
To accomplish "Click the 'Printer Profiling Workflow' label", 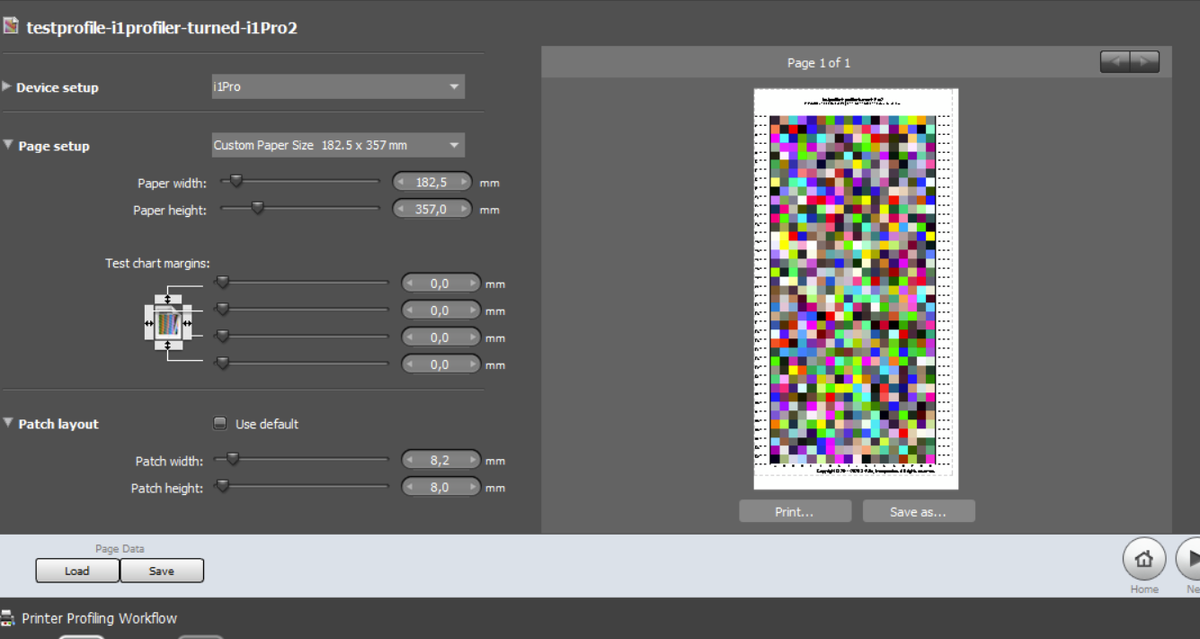I will [x=99, y=618].
